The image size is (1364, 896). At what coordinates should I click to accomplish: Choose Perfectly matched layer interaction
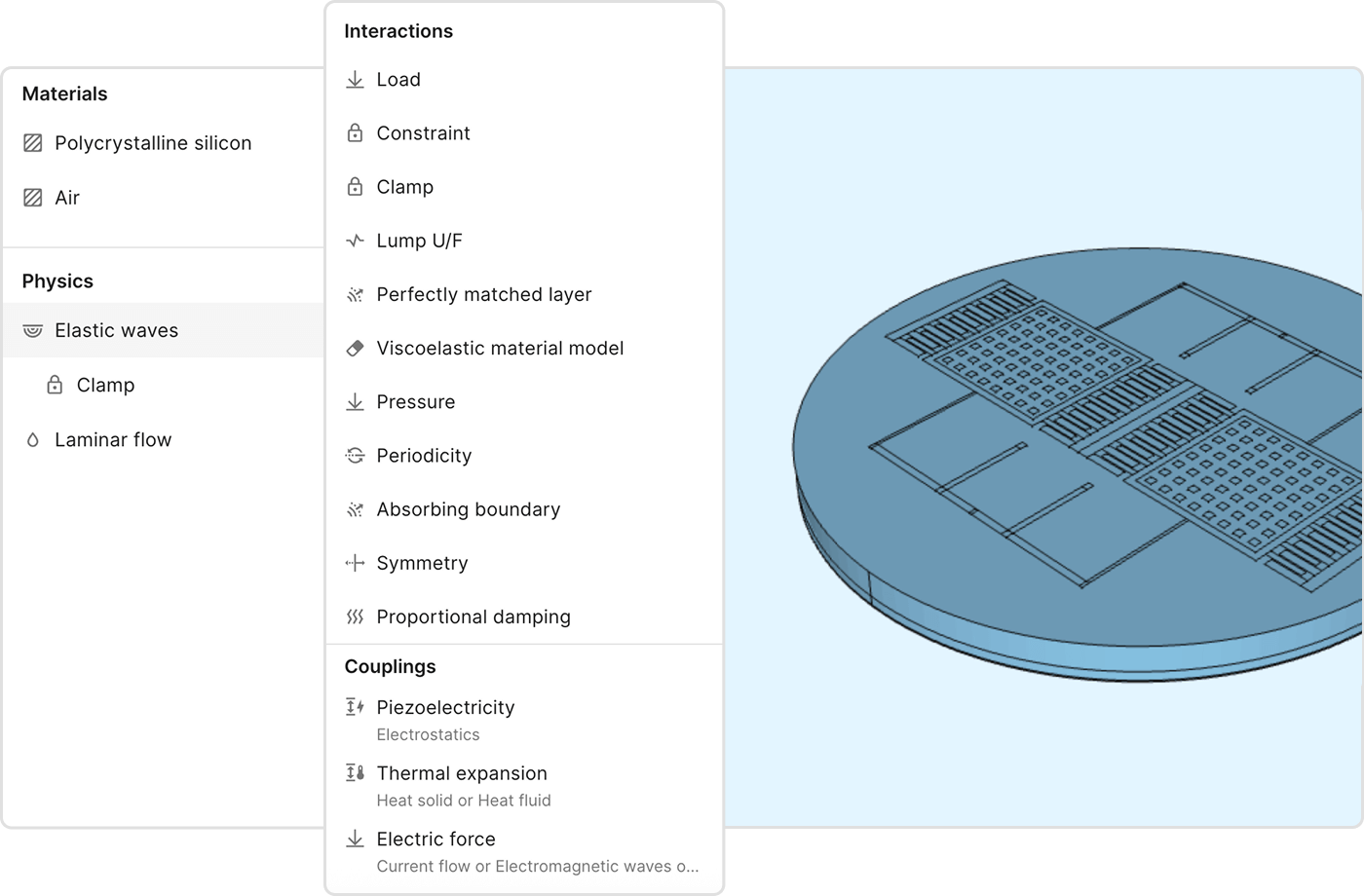coord(483,295)
